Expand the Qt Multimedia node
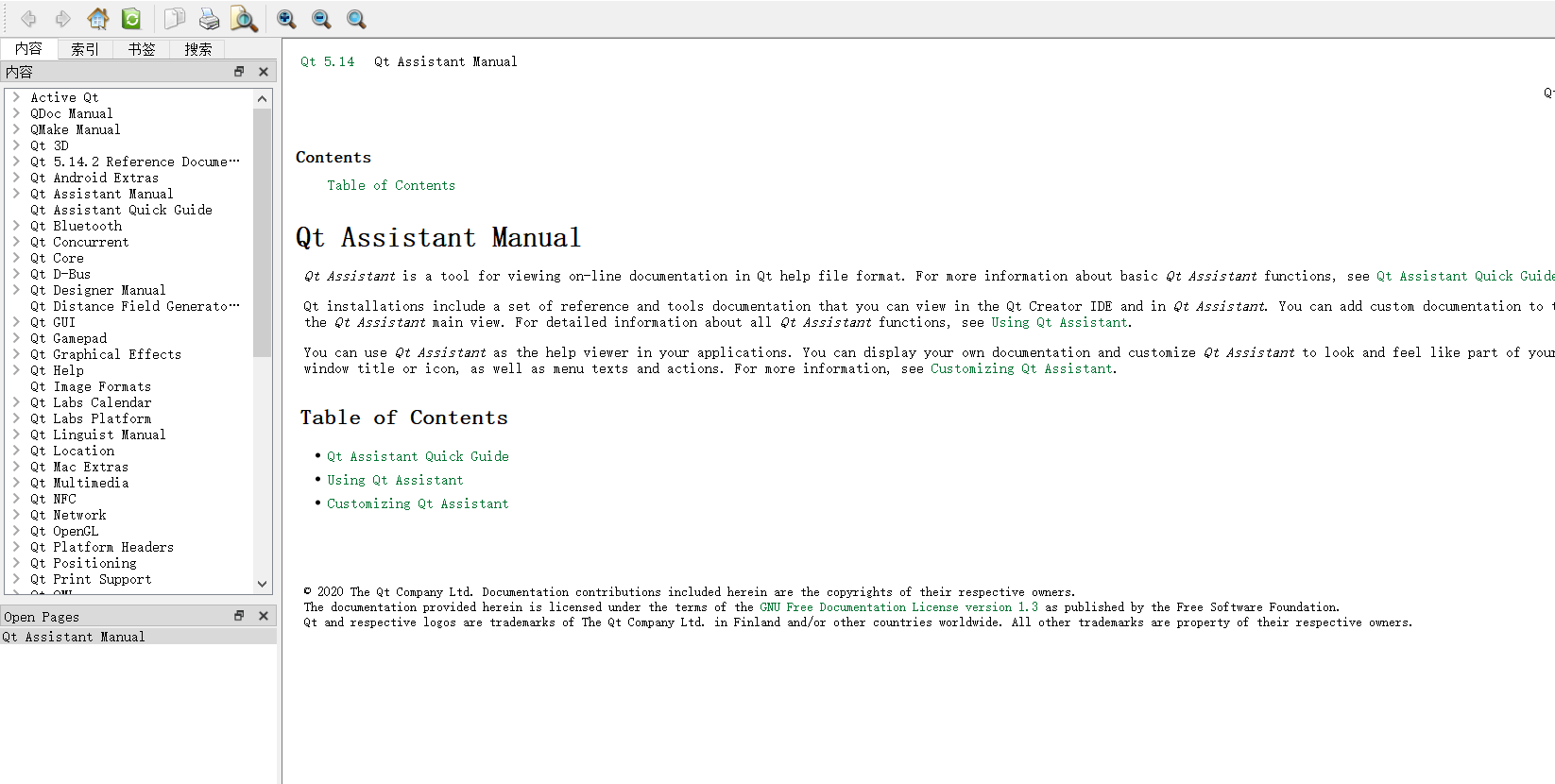 pos(16,483)
